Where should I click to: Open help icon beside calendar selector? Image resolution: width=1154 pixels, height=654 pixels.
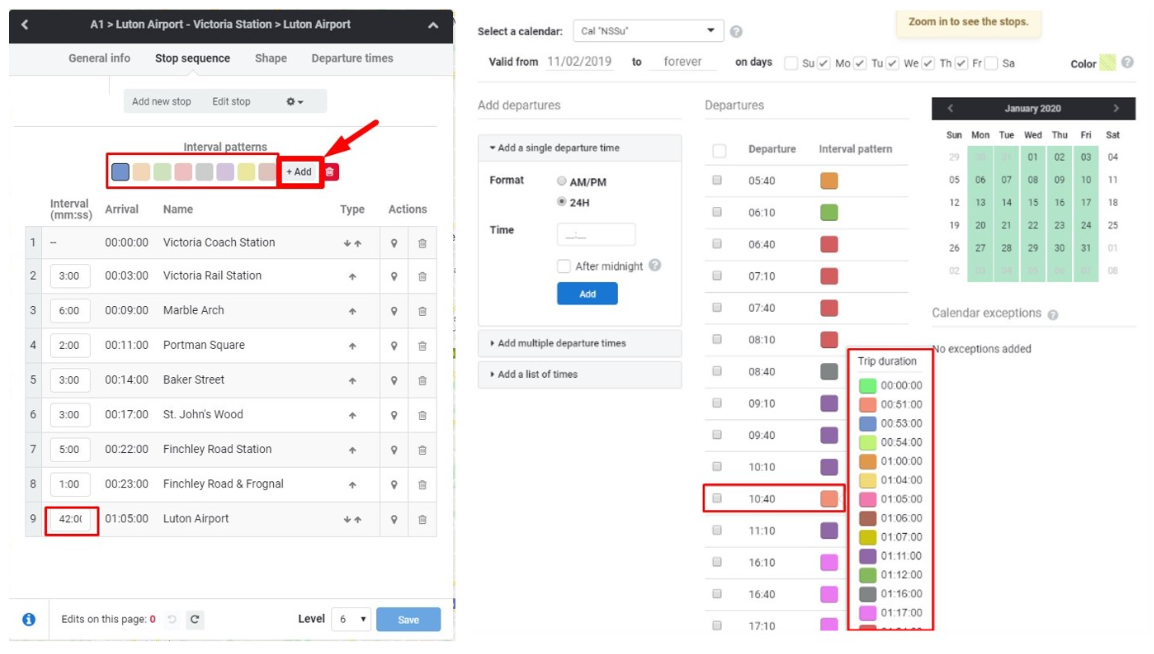pos(736,32)
